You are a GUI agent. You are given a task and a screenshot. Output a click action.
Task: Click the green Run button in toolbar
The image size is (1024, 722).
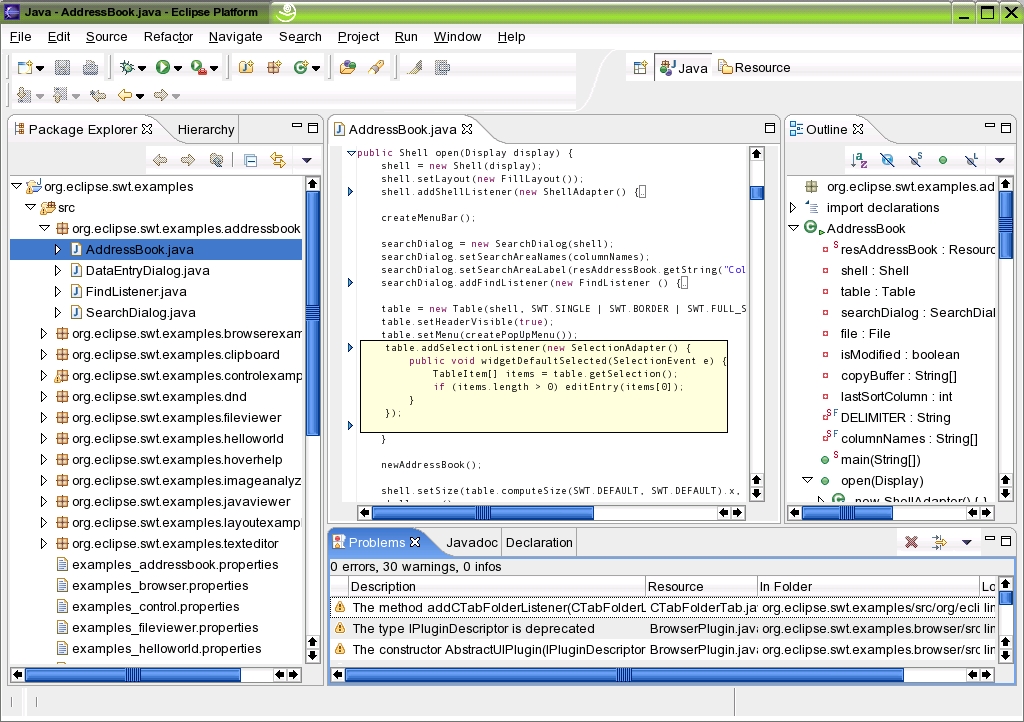tap(163, 68)
